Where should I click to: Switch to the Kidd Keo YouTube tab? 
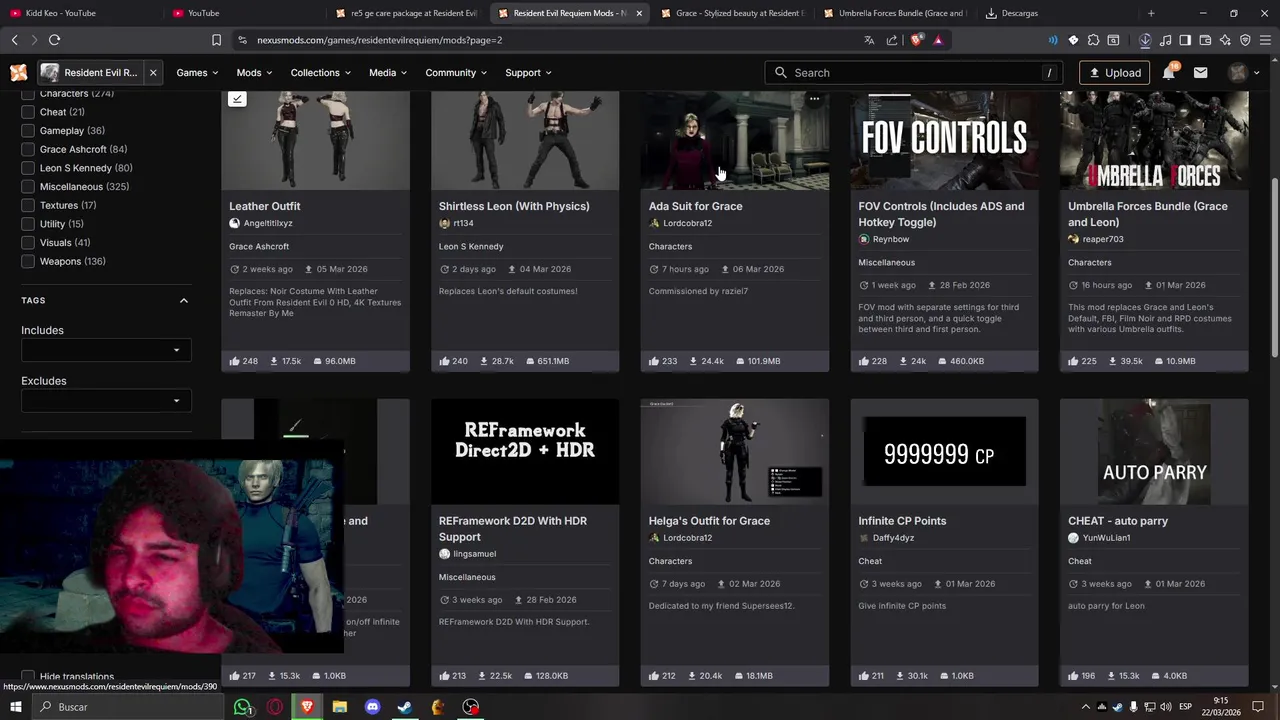[x=80, y=13]
